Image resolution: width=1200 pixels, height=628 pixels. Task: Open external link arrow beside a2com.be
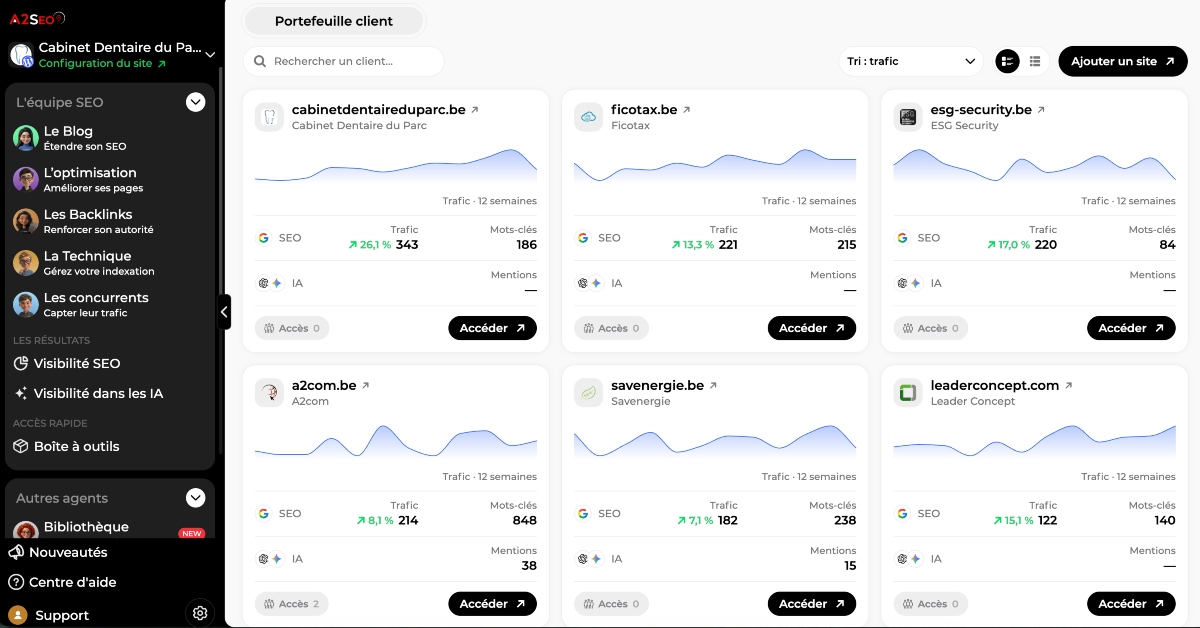[x=366, y=386]
